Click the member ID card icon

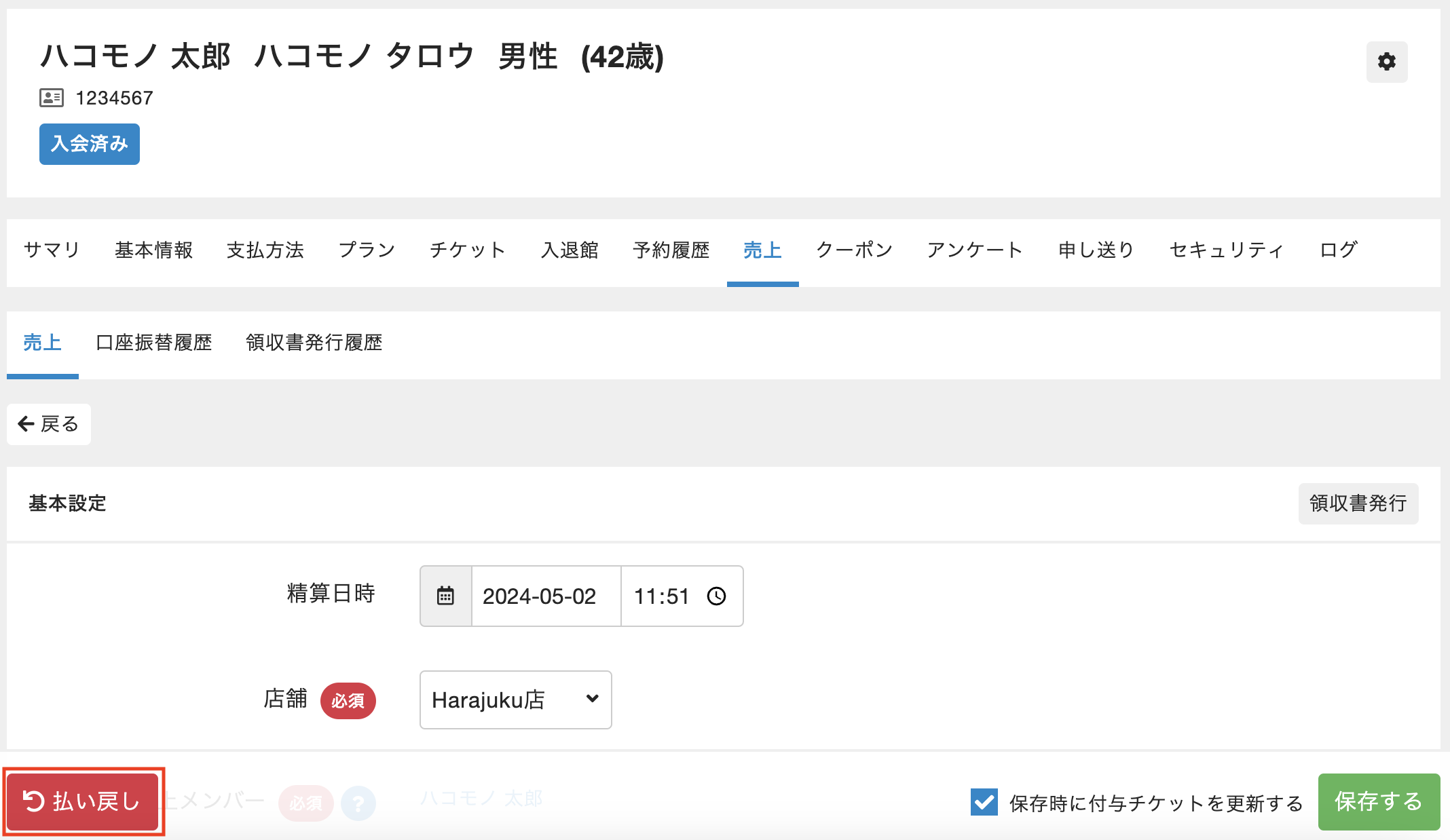tap(51, 98)
